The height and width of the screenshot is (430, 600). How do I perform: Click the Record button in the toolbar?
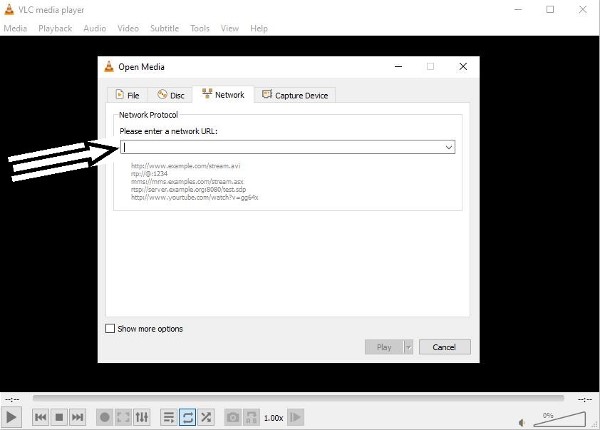coord(104,417)
